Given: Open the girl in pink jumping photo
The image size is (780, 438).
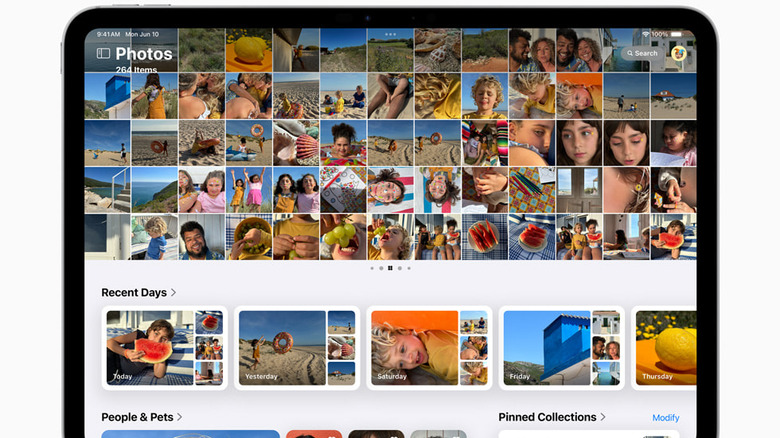Looking at the screenshot, I should click(x=249, y=190).
